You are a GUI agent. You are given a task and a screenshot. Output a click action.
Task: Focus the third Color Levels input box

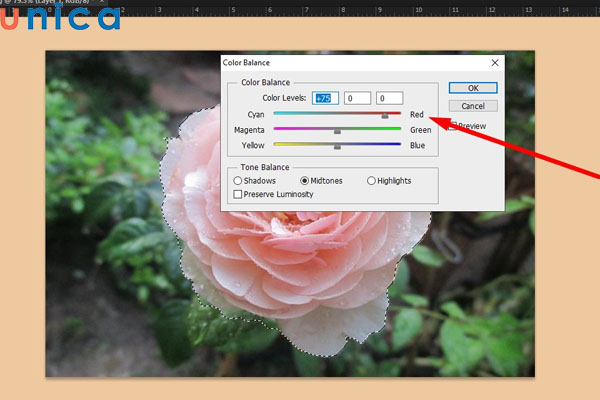tap(389, 98)
